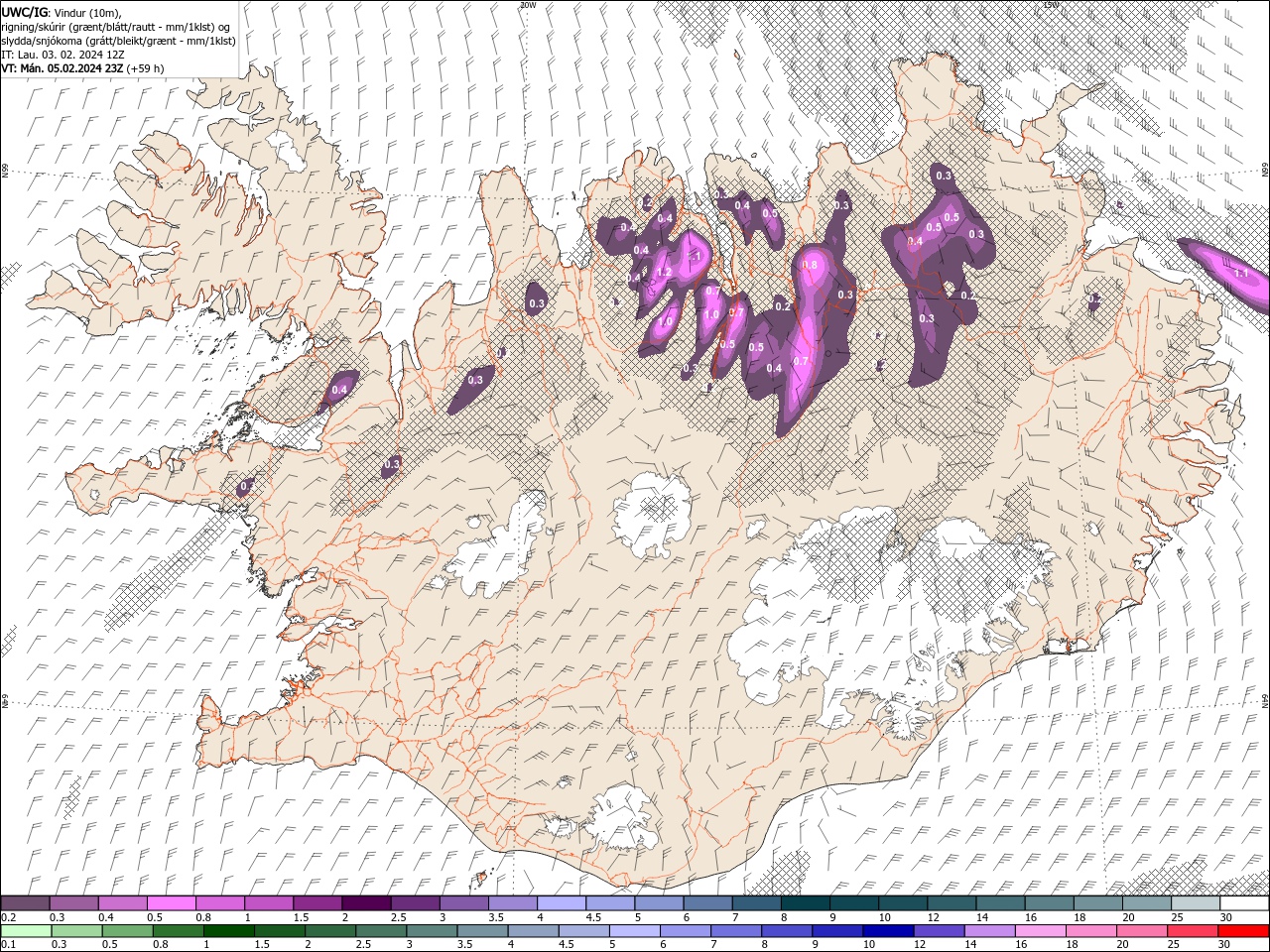This screenshot has height=952, width=1270.
Task: Select the bright red swatch labelled 30 in the rain legend
Action: tap(1243, 931)
